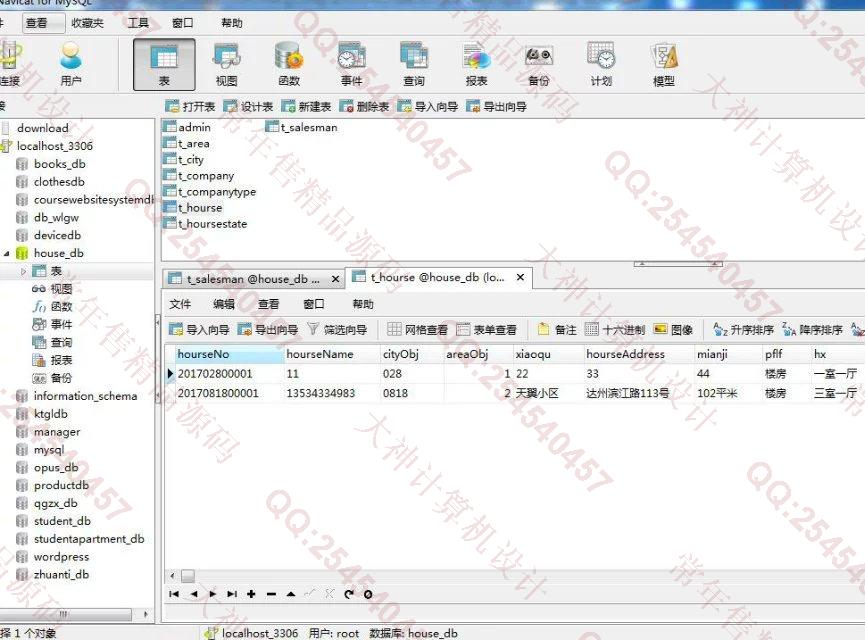
Task: Open the 函数 (Function) toolbar icon
Action: pyautogui.click(x=289, y=65)
